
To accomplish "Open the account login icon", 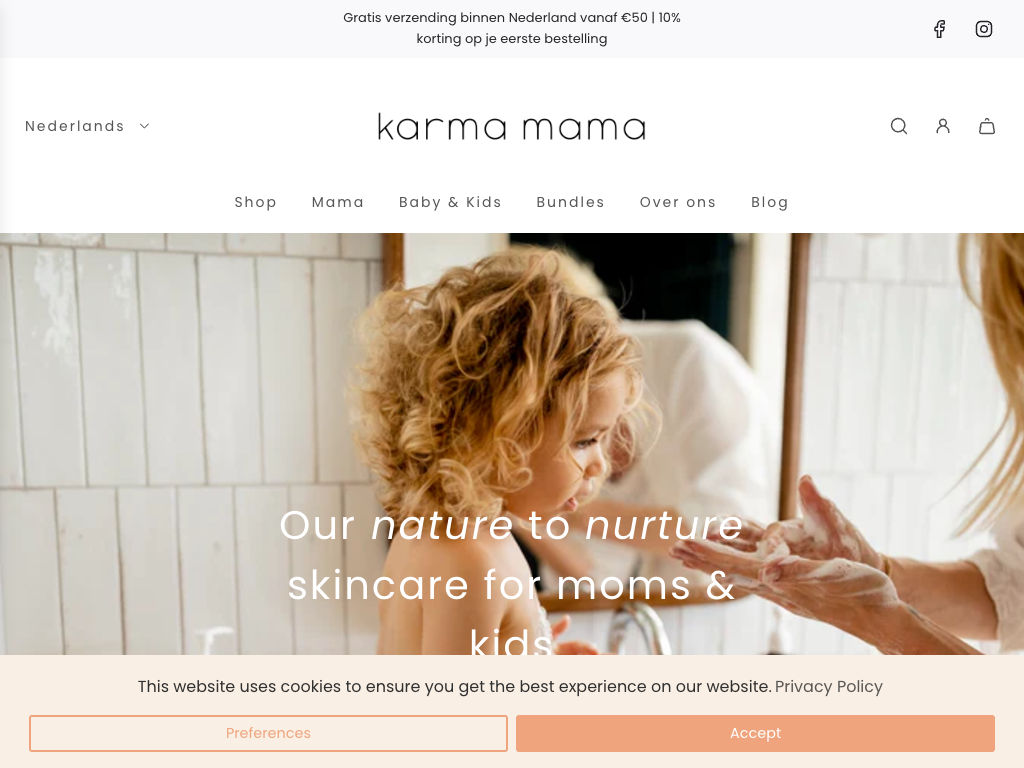I will click(942, 126).
